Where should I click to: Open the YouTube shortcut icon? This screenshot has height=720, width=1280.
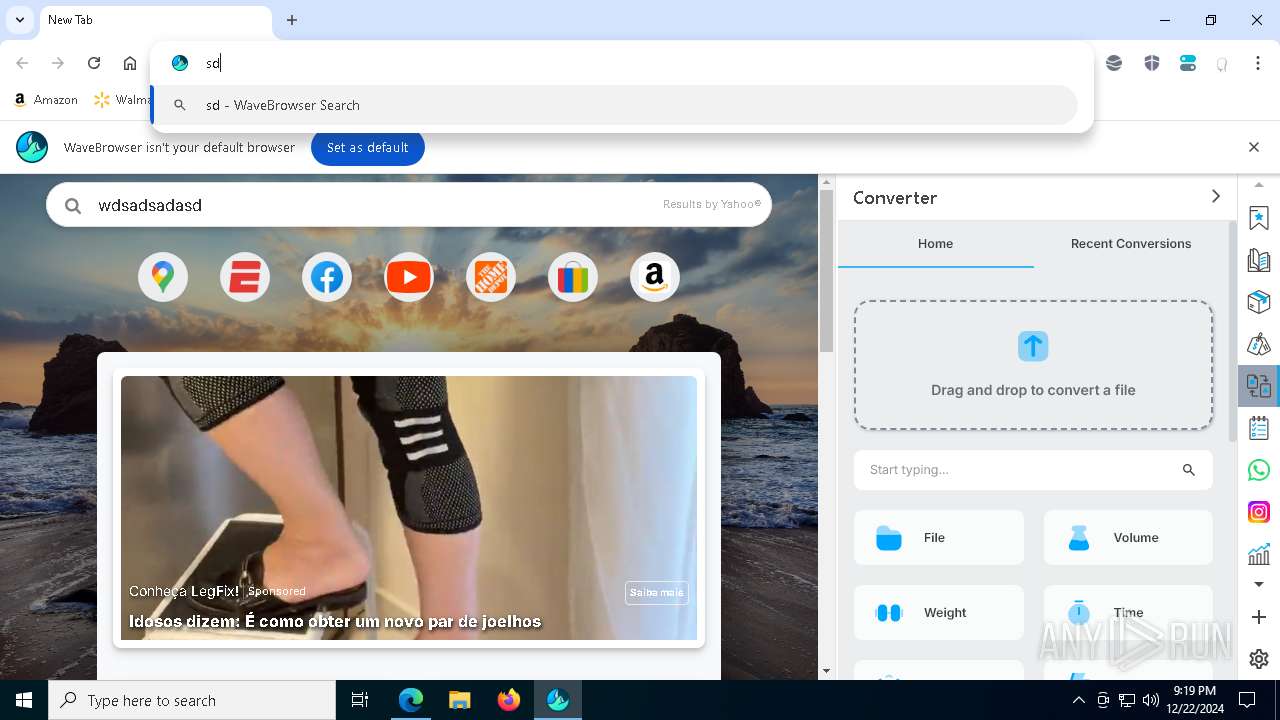(x=409, y=277)
